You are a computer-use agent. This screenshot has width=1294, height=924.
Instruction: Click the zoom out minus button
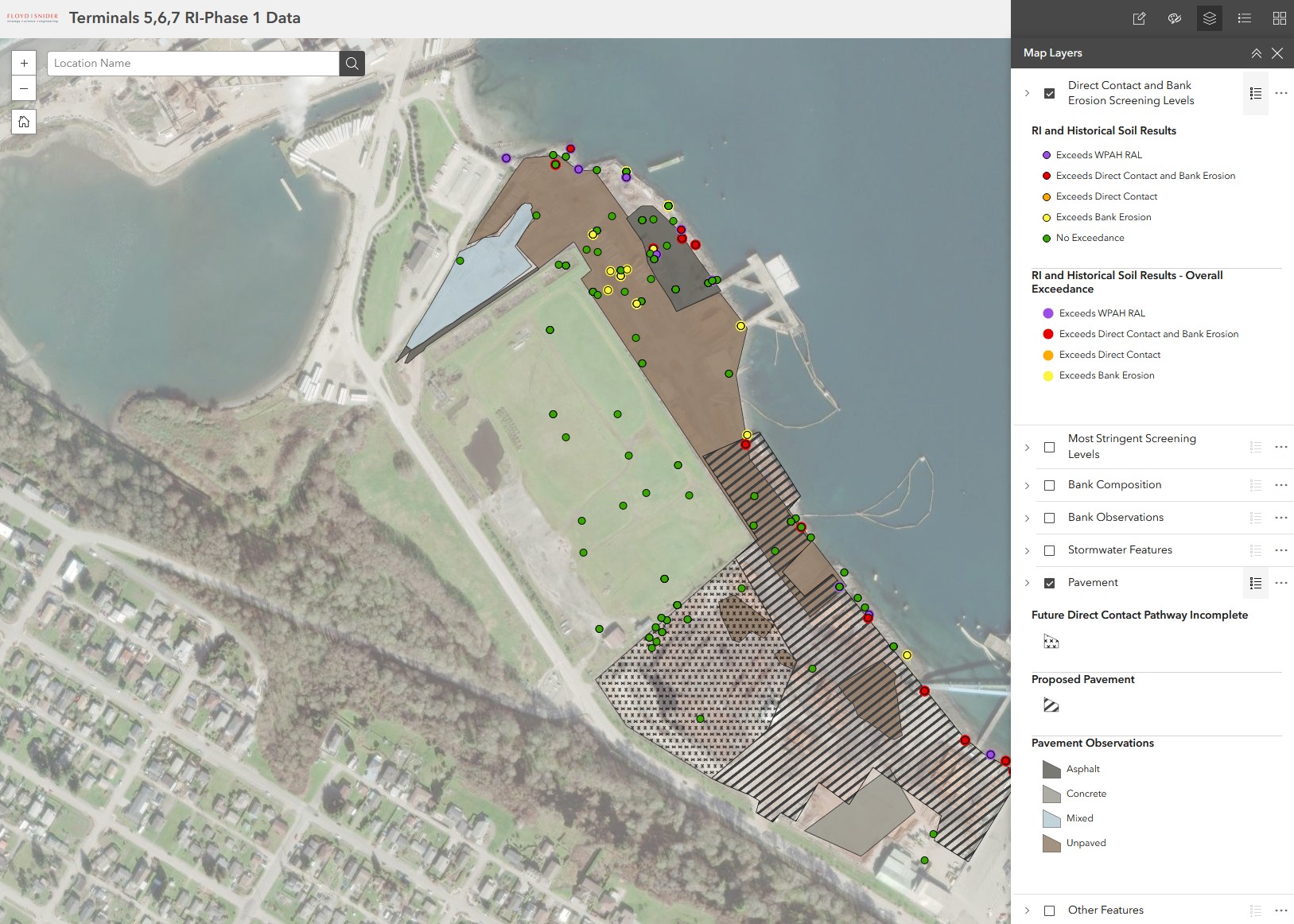pos(24,88)
